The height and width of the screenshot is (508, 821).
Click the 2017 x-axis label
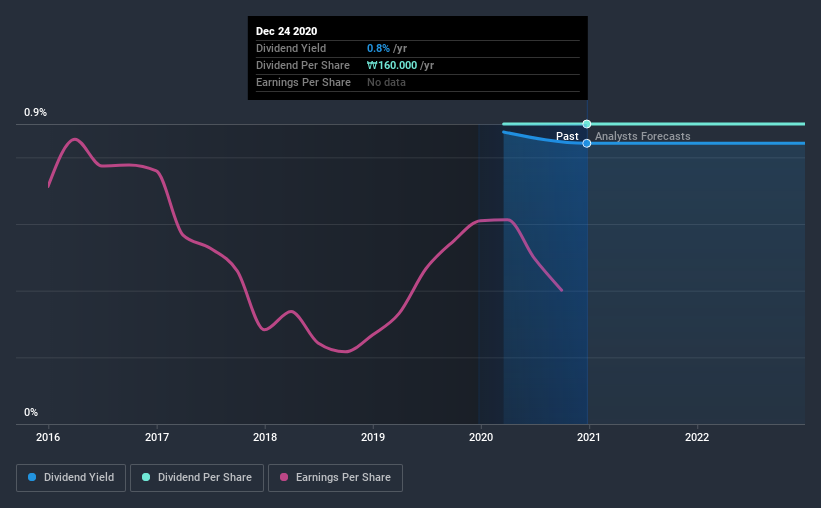point(157,437)
